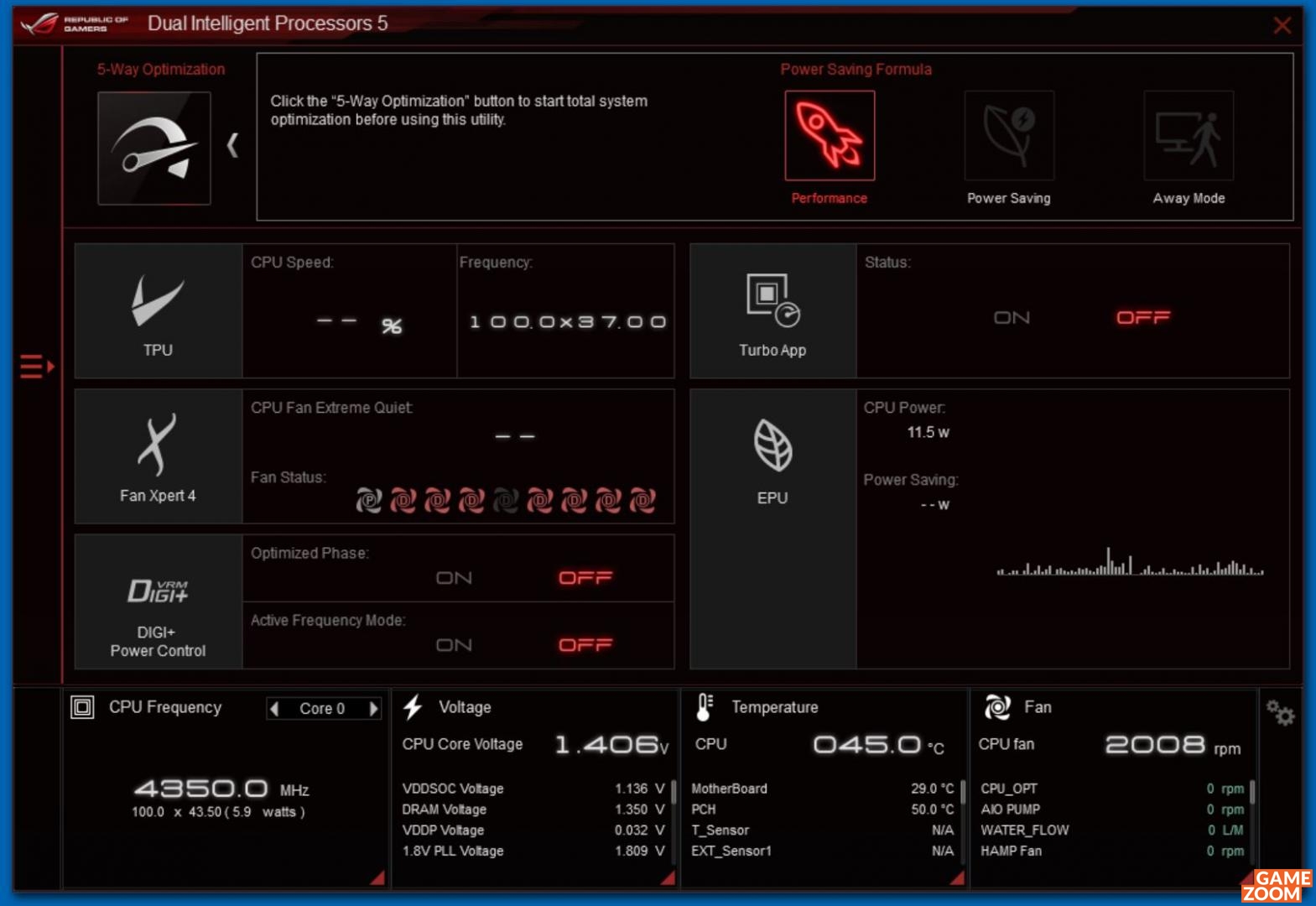Expand Voltage panel corner triangle
This screenshot has width=1316, height=906.
tap(669, 878)
